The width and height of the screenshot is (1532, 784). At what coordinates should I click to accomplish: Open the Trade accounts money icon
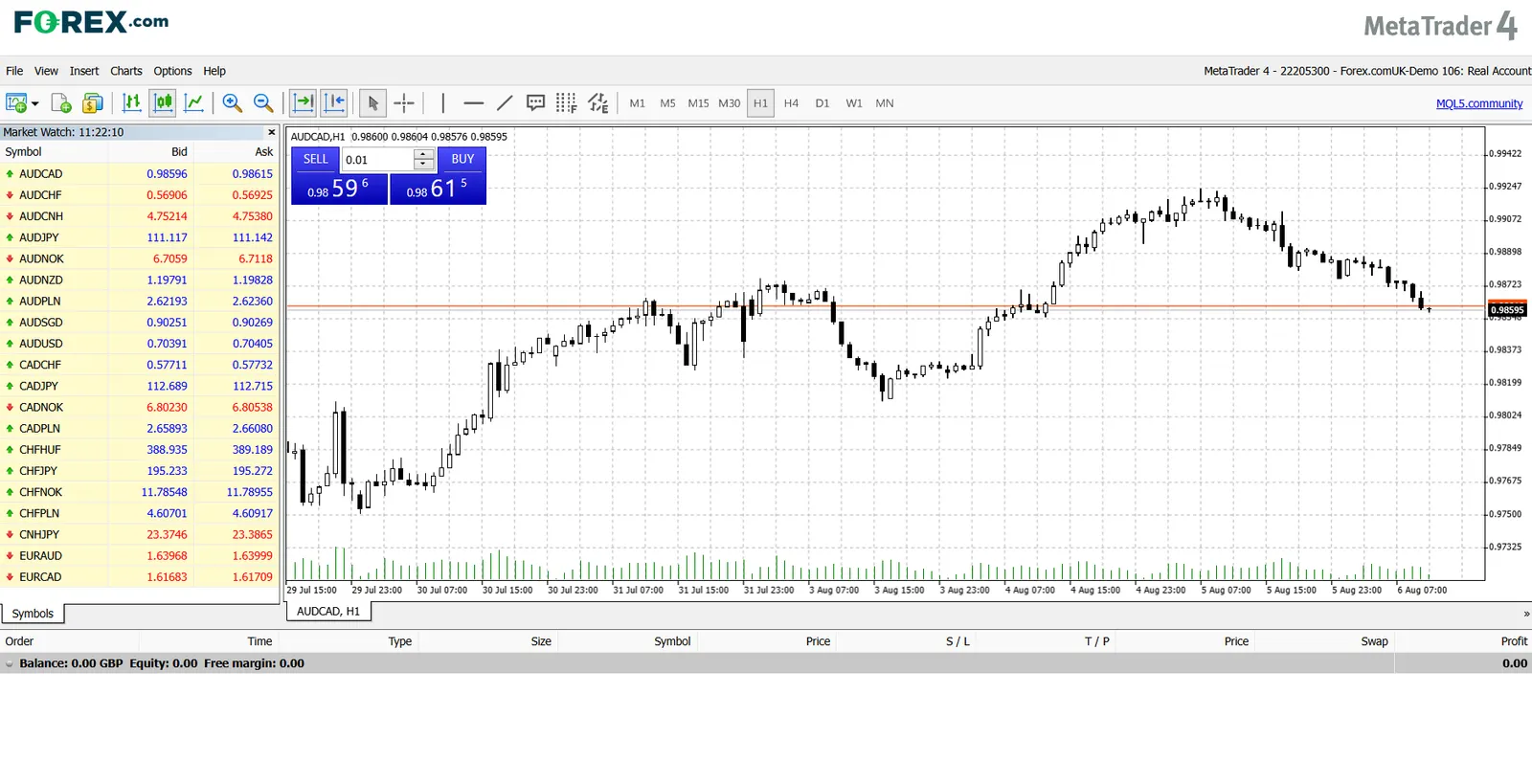pyautogui.click(x=93, y=103)
